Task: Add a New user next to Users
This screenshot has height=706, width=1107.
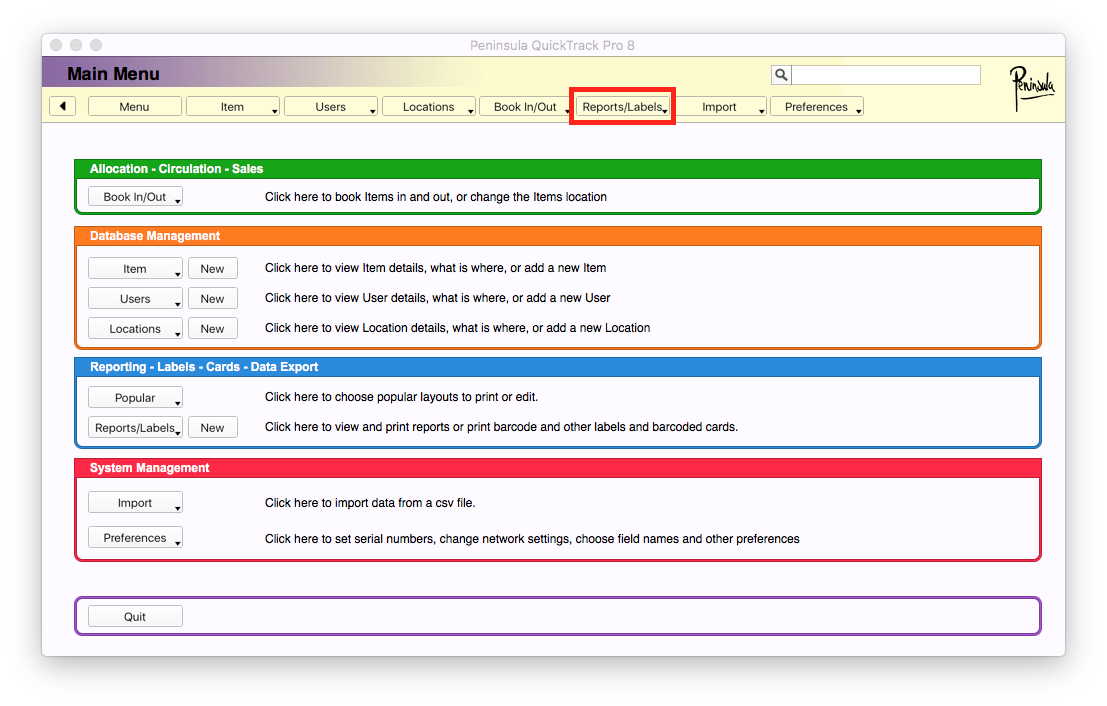Action: (x=213, y=299)
